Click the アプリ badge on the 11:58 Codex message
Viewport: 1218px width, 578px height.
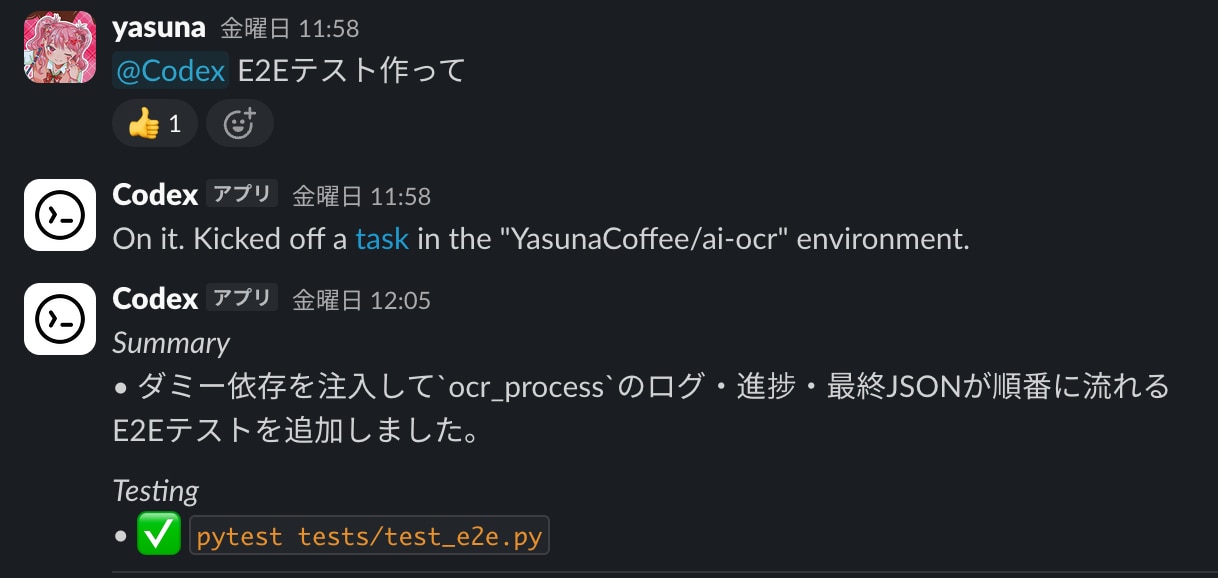point(242,194)
